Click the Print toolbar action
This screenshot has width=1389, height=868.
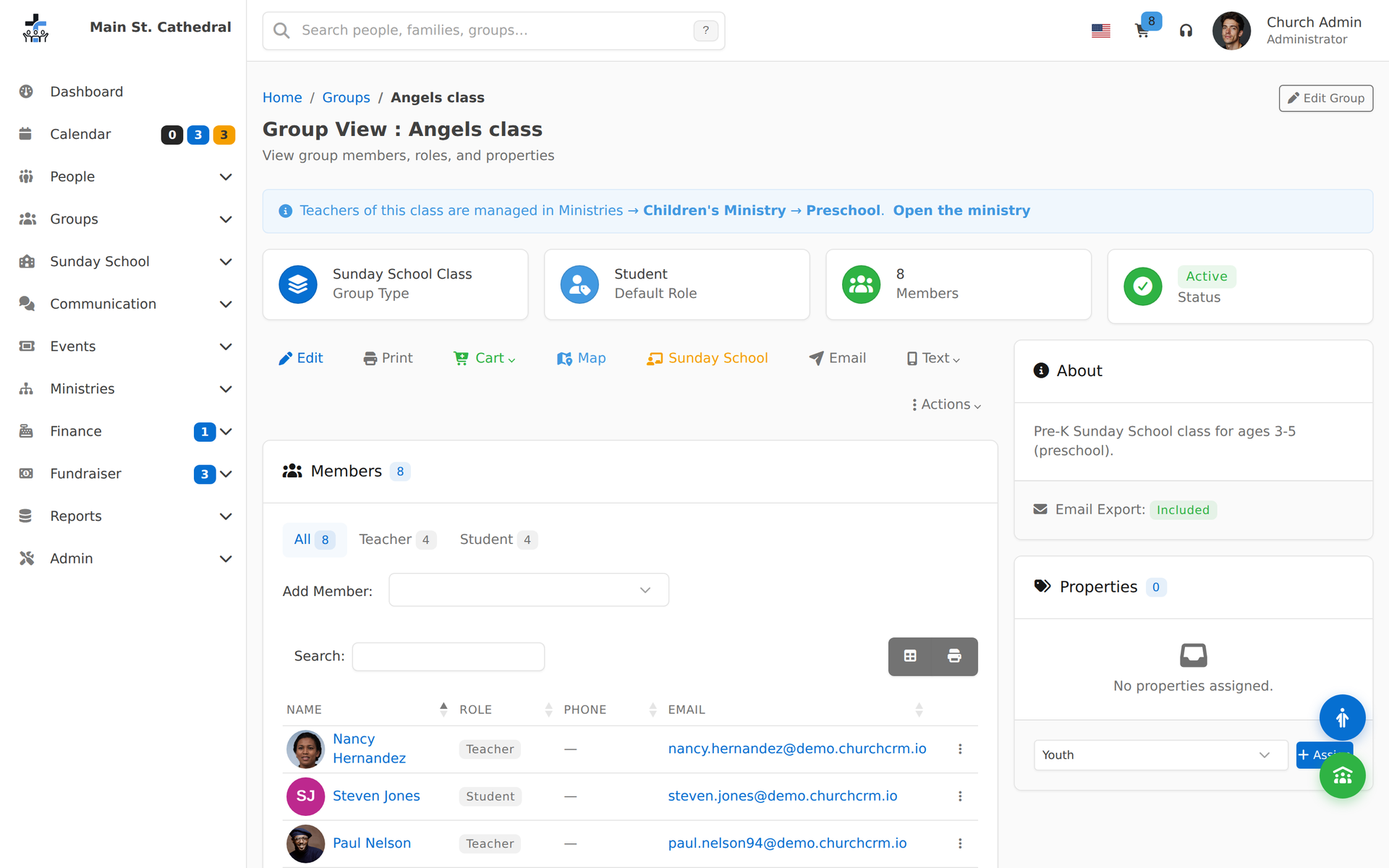388,358
